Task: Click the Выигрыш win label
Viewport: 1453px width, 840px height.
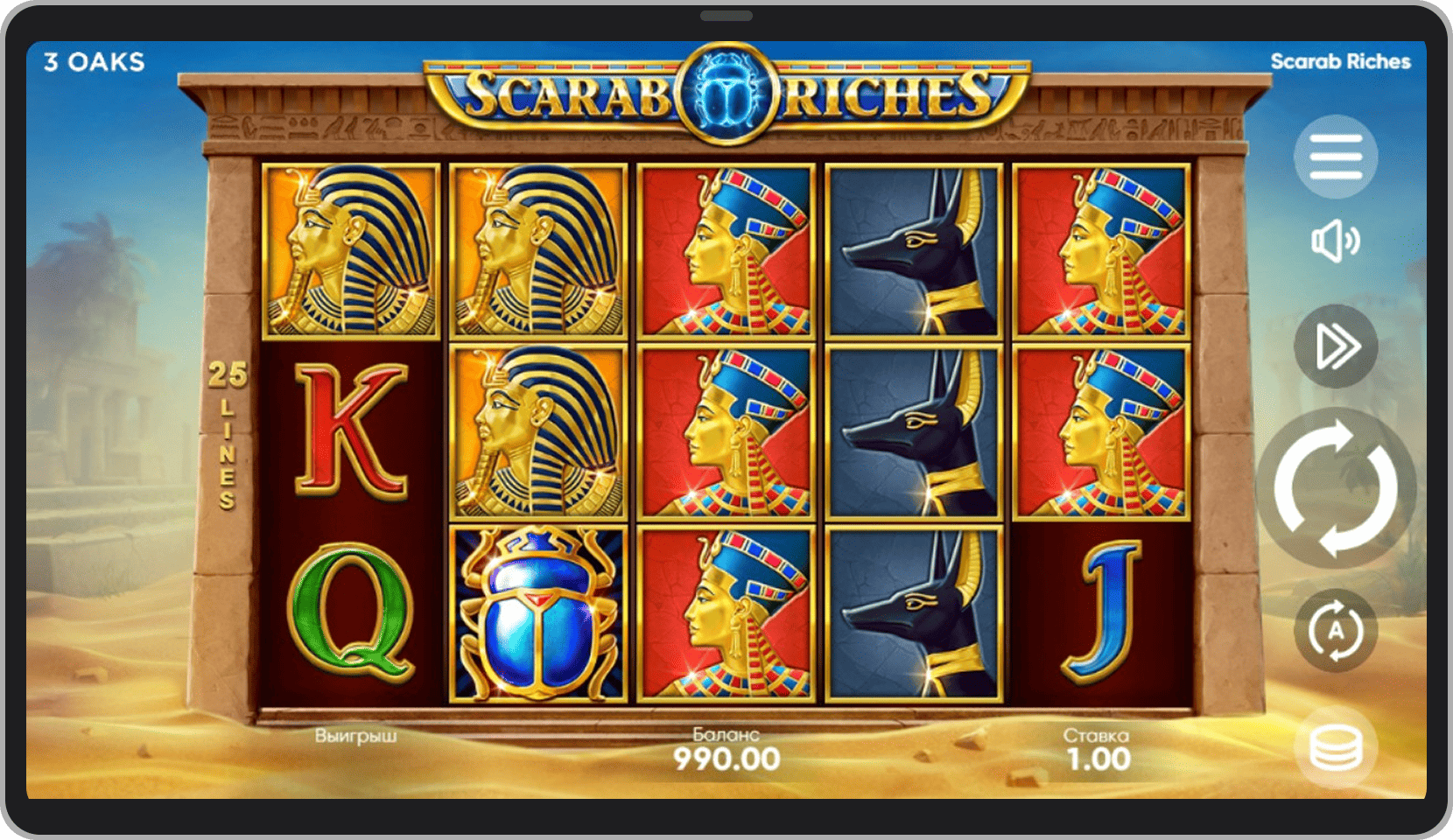Action: click(x=356, y=736)
